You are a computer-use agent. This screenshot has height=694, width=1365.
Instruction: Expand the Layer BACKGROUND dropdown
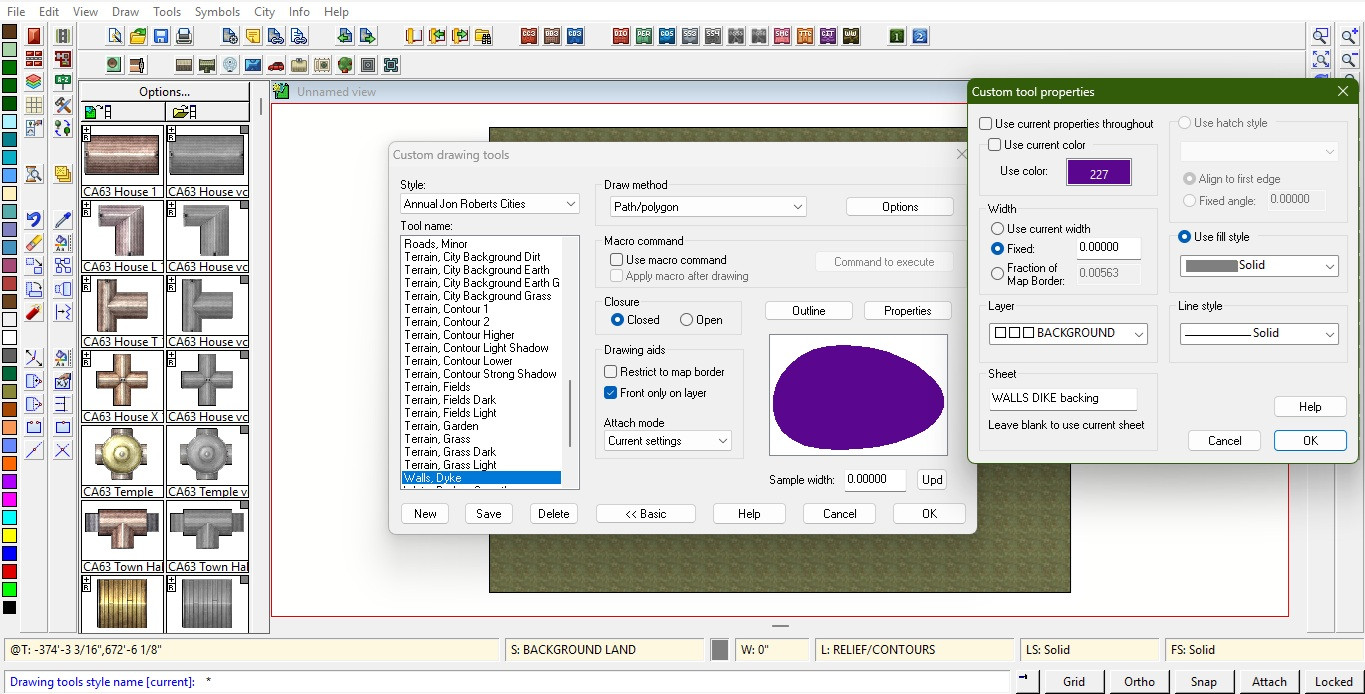click(x=1067, y=334)
